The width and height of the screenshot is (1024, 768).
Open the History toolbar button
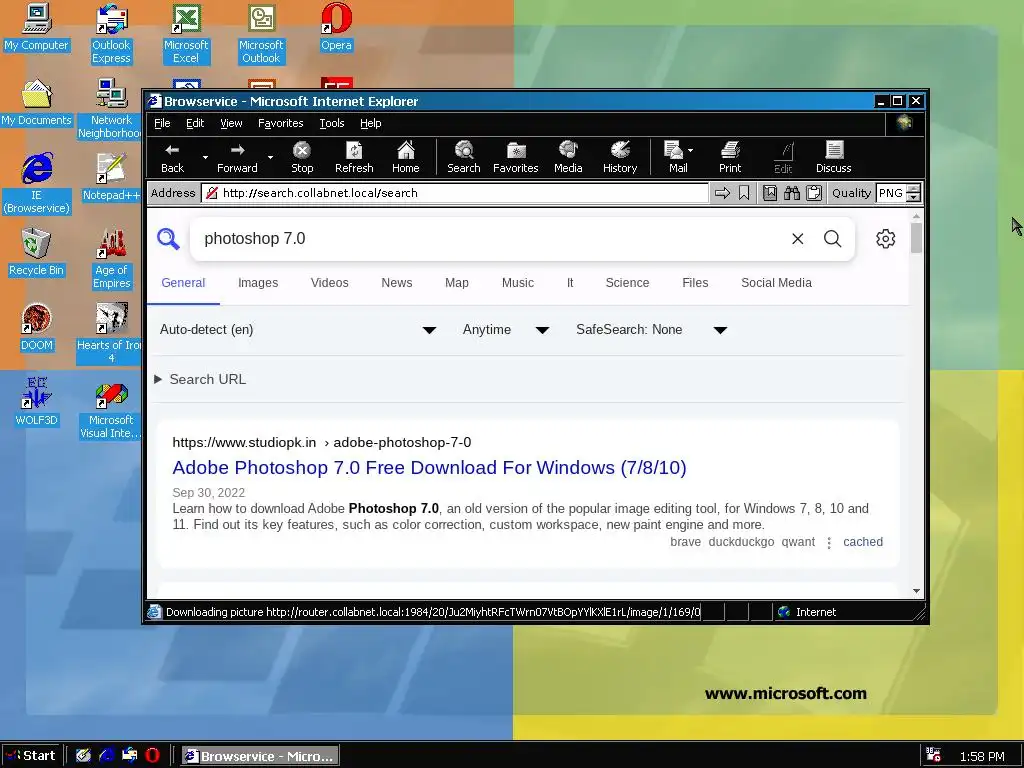pos(620,157)
